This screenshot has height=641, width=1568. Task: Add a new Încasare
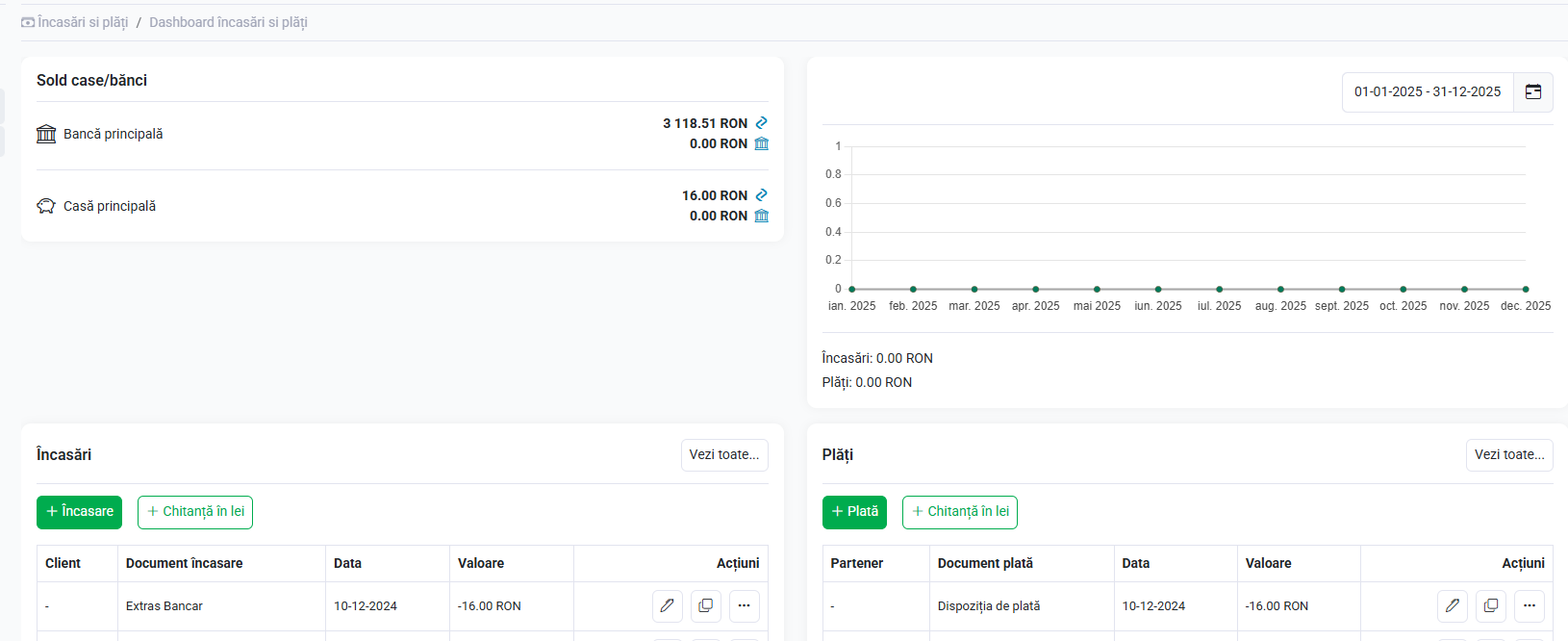(80, 512)
